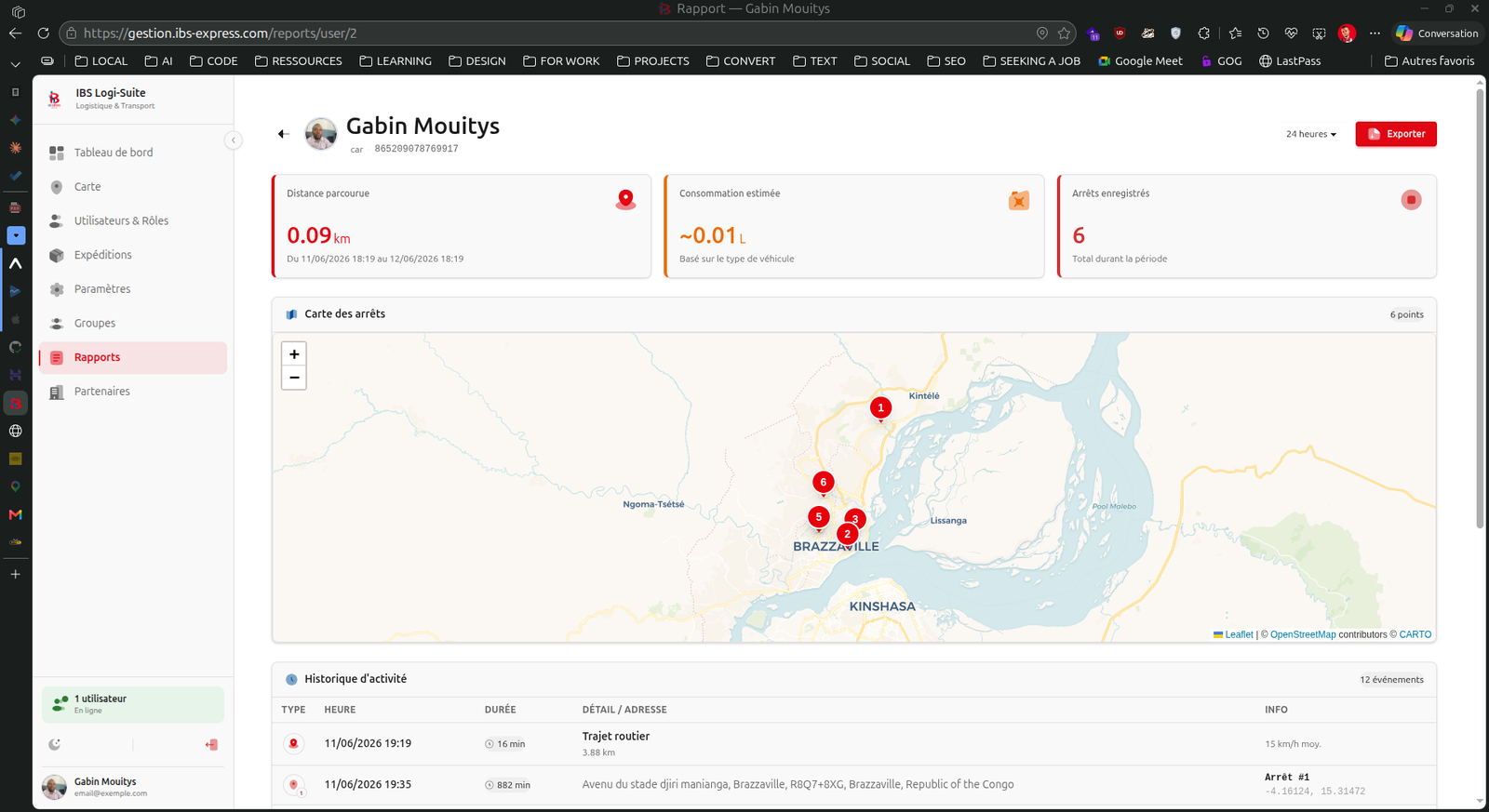The image size is (1489, 812).
Task: Open Tableau de bord in sidebar
Action: click(x=133, y=153)
